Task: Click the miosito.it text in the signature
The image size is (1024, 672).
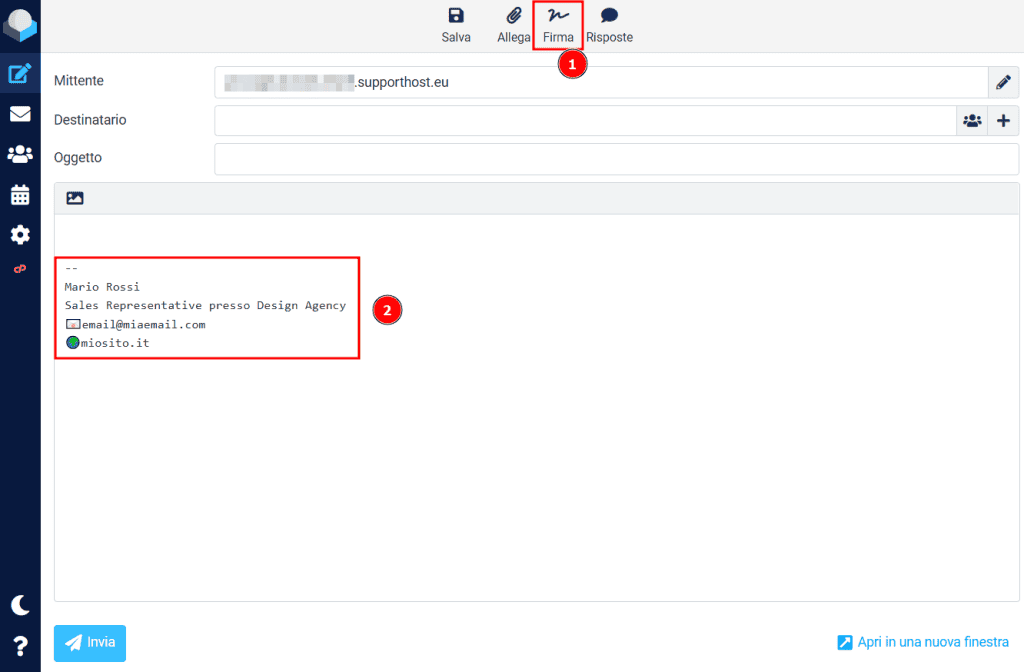Action: point(115,343)
